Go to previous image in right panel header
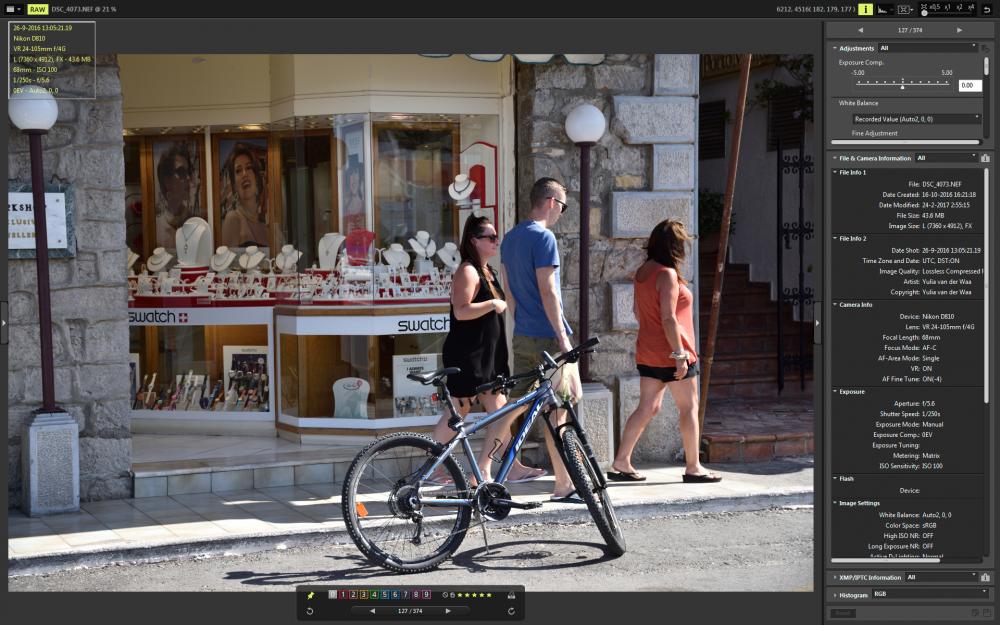 (x=860, y=30)
